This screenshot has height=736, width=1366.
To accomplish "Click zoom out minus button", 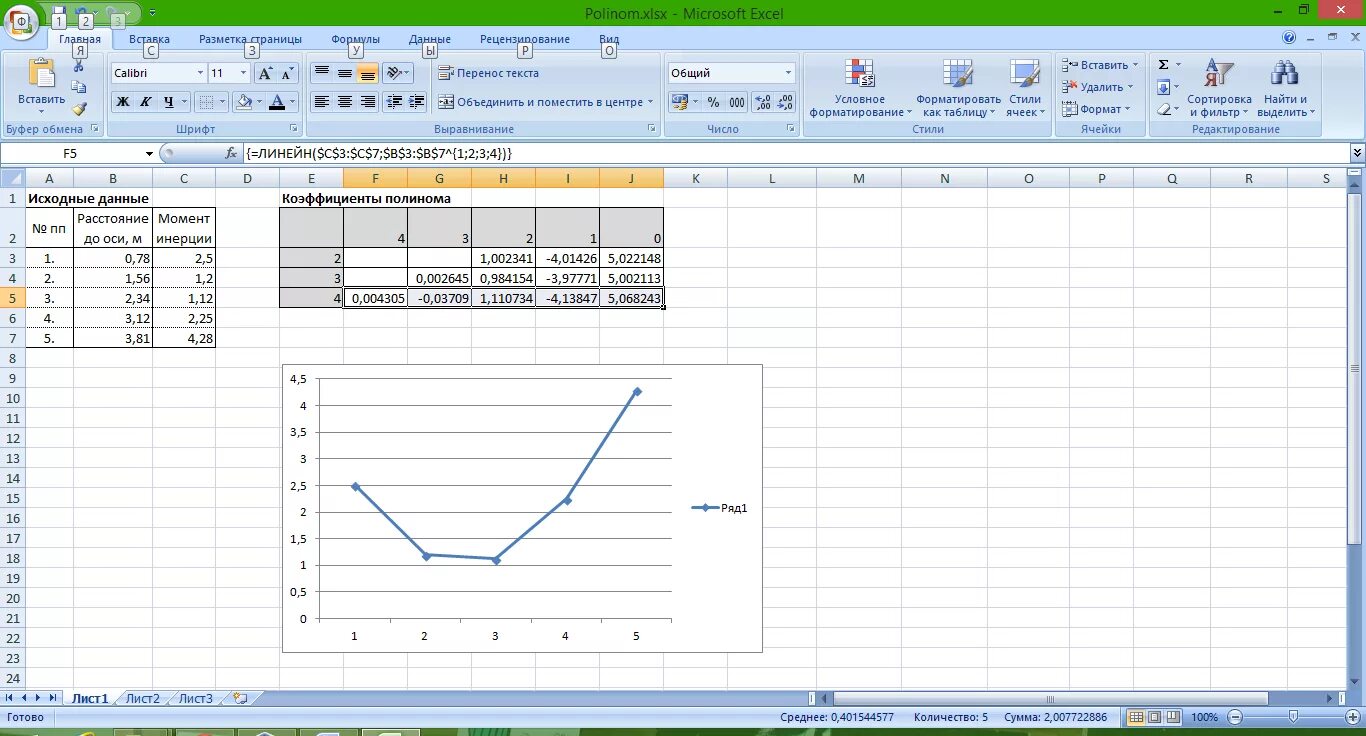I will coord(1234,717).
